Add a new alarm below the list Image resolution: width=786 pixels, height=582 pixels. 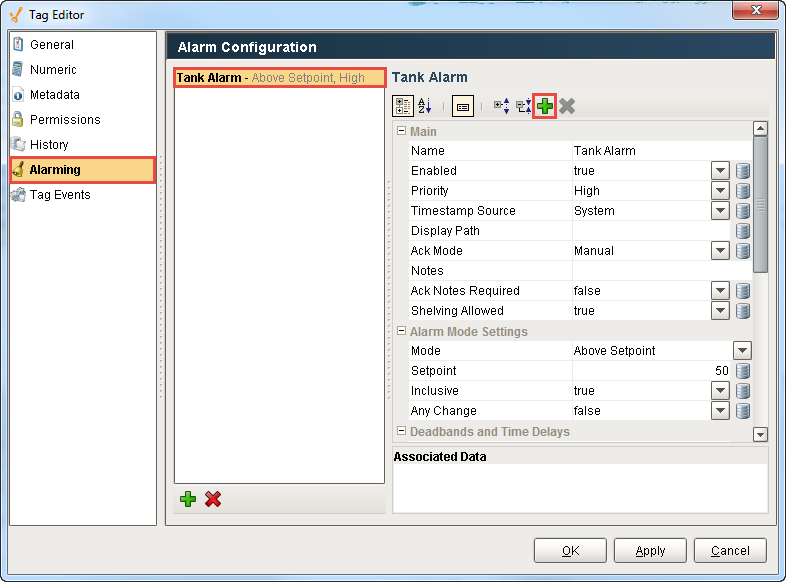pos(188,499)
